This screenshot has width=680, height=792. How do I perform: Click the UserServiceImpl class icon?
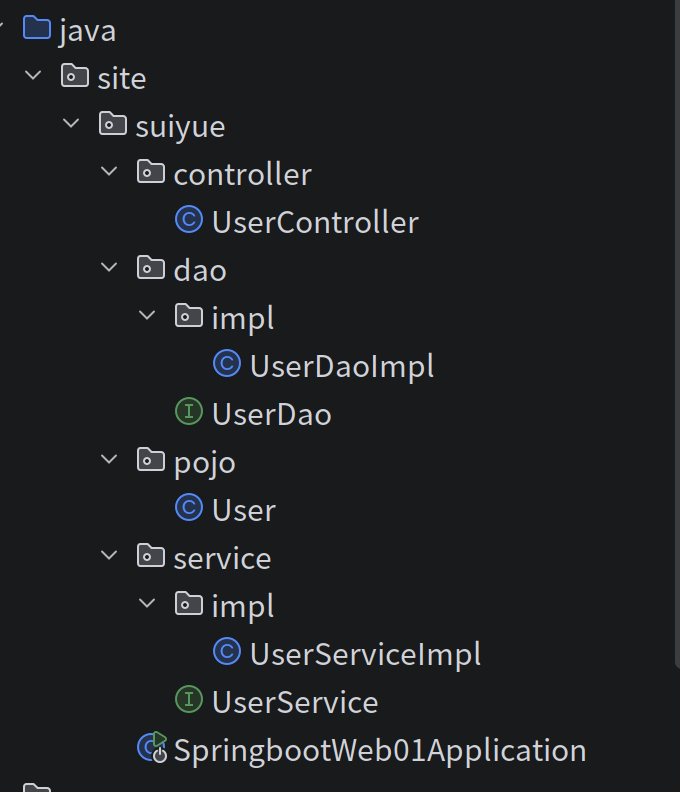point(227,652)
